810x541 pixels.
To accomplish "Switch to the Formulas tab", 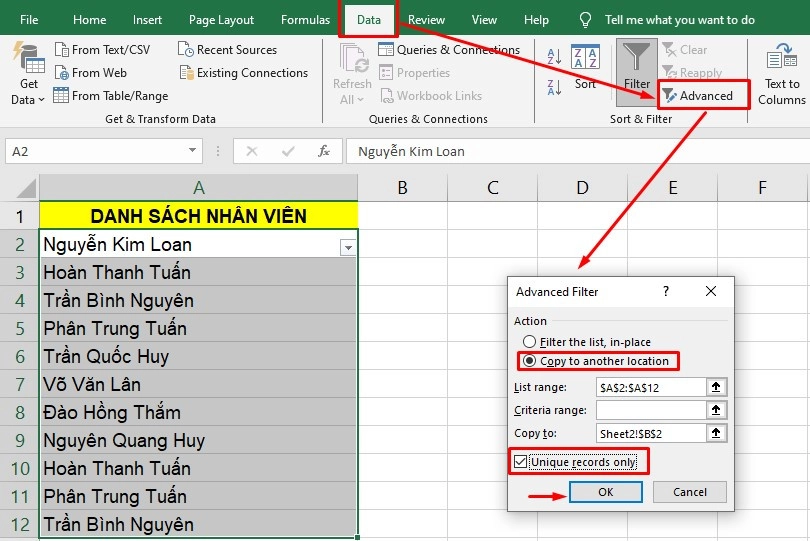I will tap(305, 20).
